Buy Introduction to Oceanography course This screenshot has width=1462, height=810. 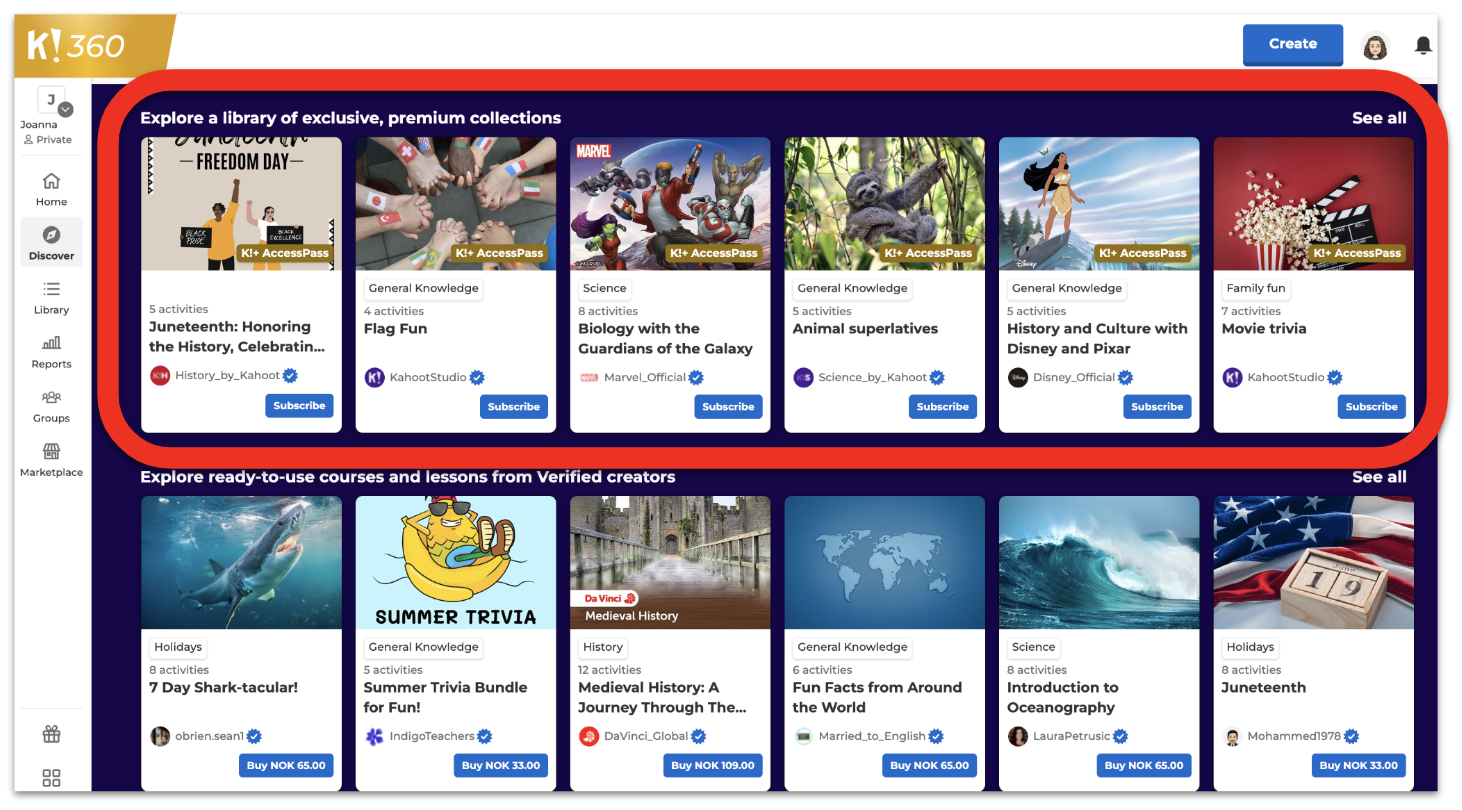point(1144,766)
